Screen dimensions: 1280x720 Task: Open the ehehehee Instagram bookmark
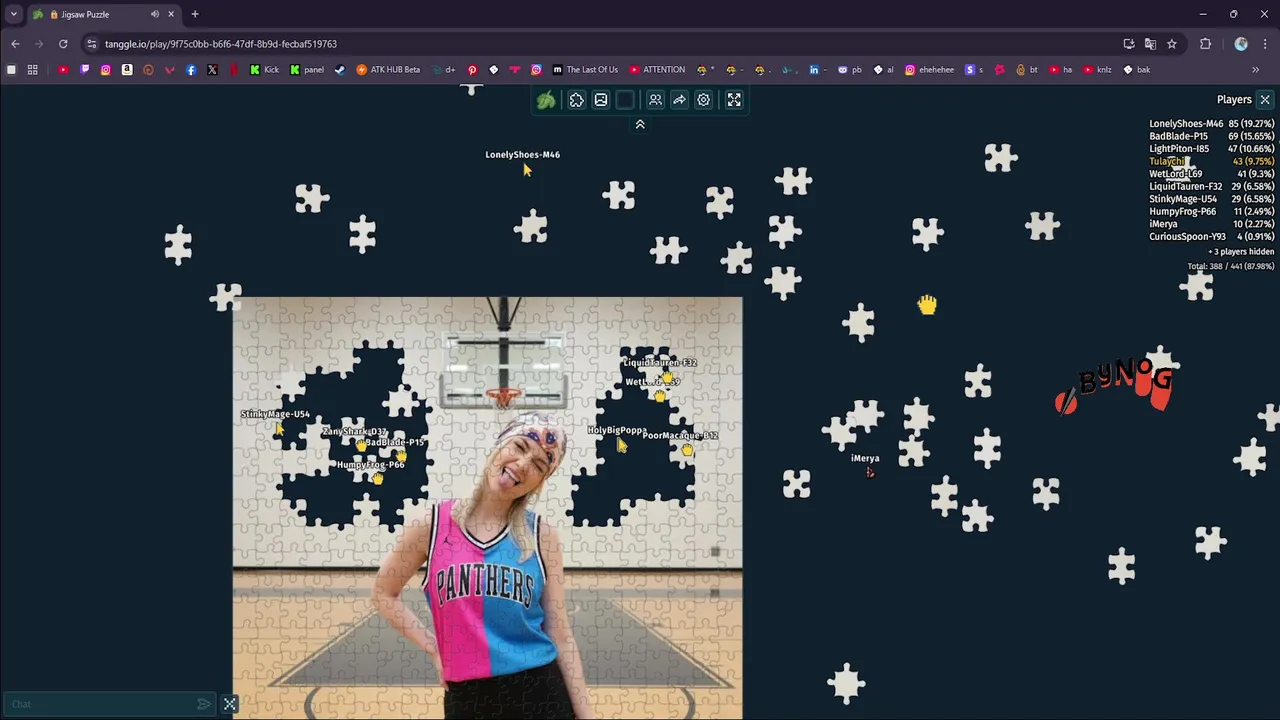[929, 70]
